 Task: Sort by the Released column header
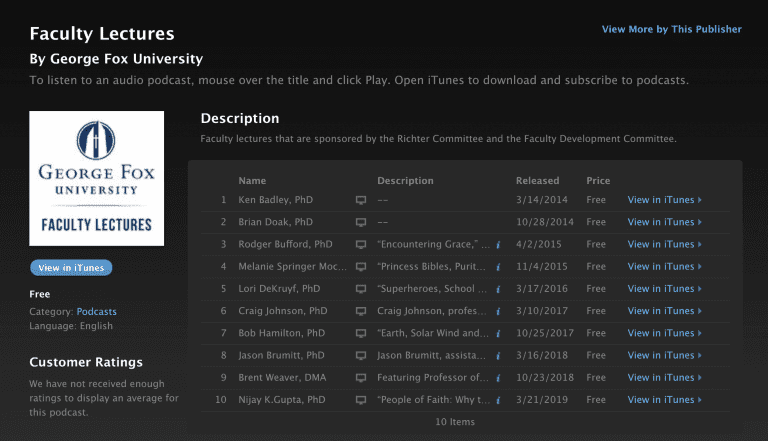pyautogui.click(x=537, y=181)
